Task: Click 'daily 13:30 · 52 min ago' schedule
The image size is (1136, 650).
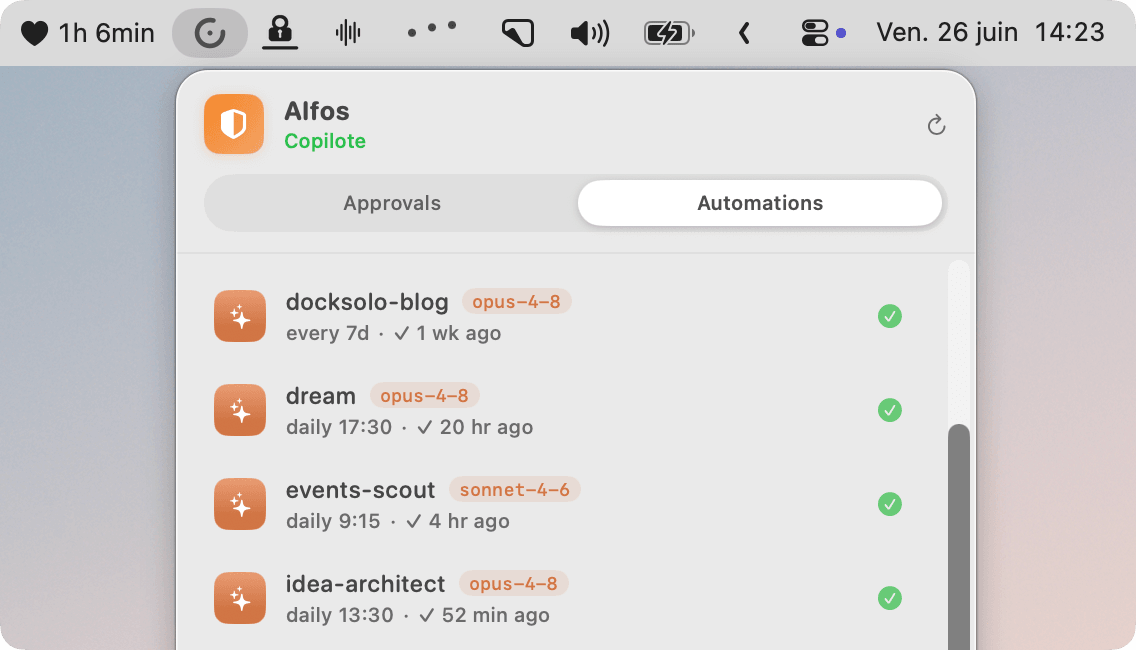Action: pyautogui.click(x=418, y=615)
